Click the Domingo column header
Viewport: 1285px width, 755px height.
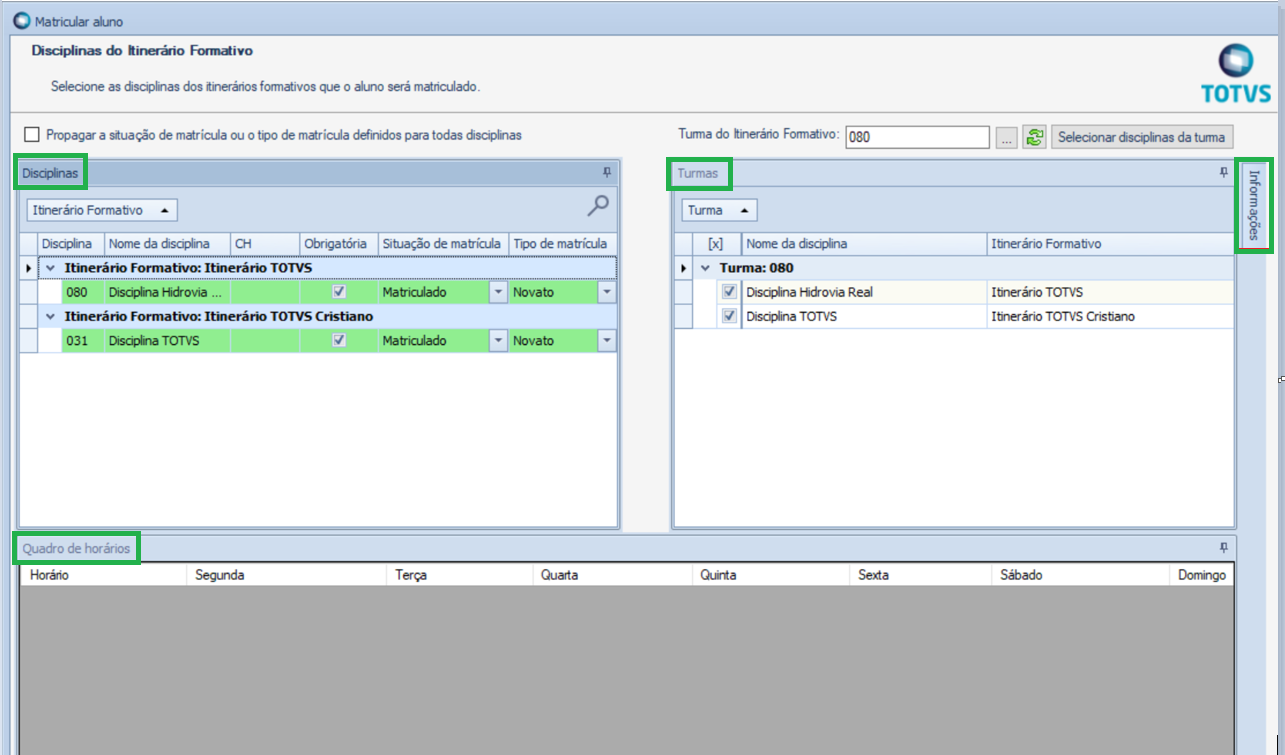1202,575
